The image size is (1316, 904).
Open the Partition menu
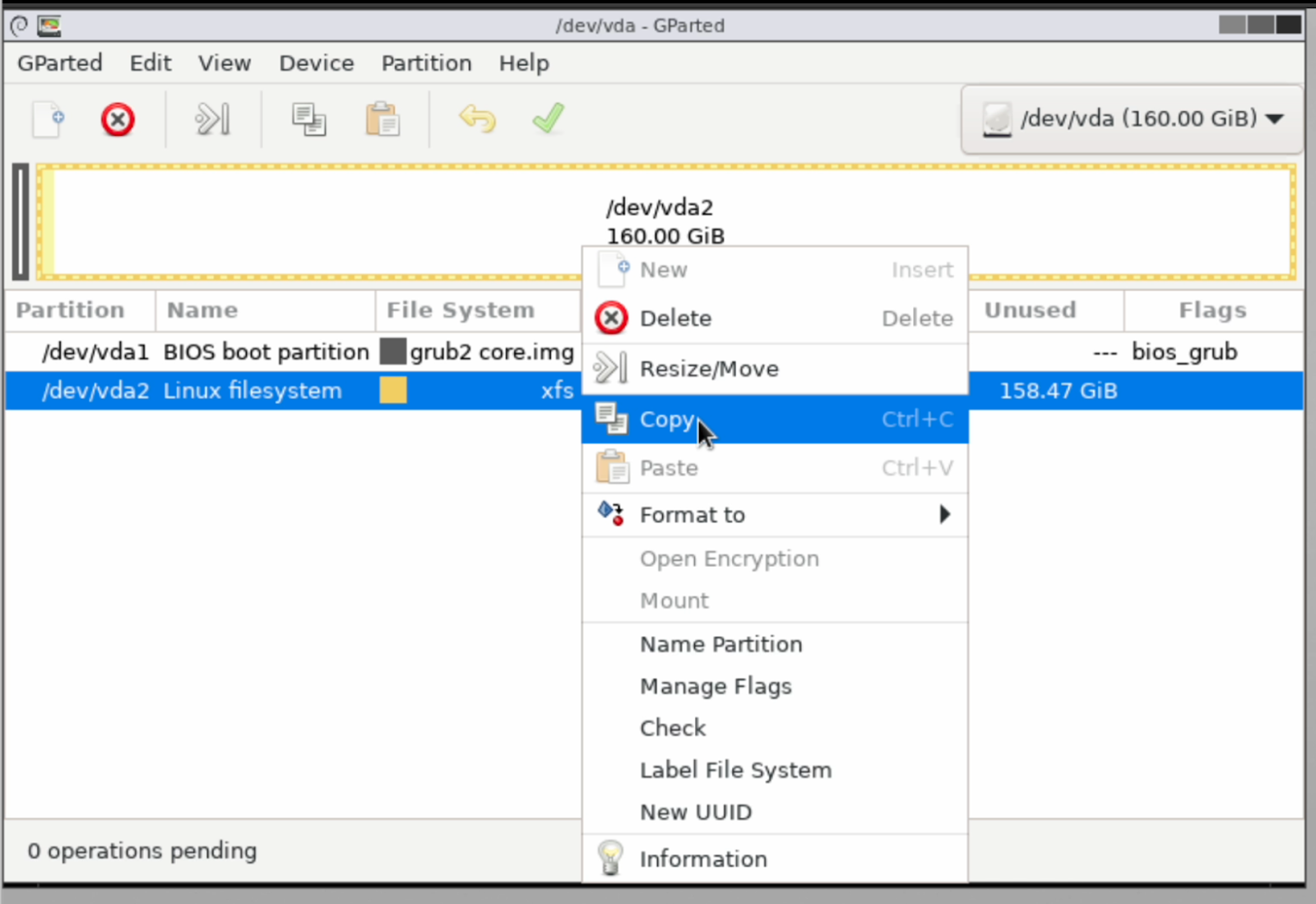[x=427, y=63]
